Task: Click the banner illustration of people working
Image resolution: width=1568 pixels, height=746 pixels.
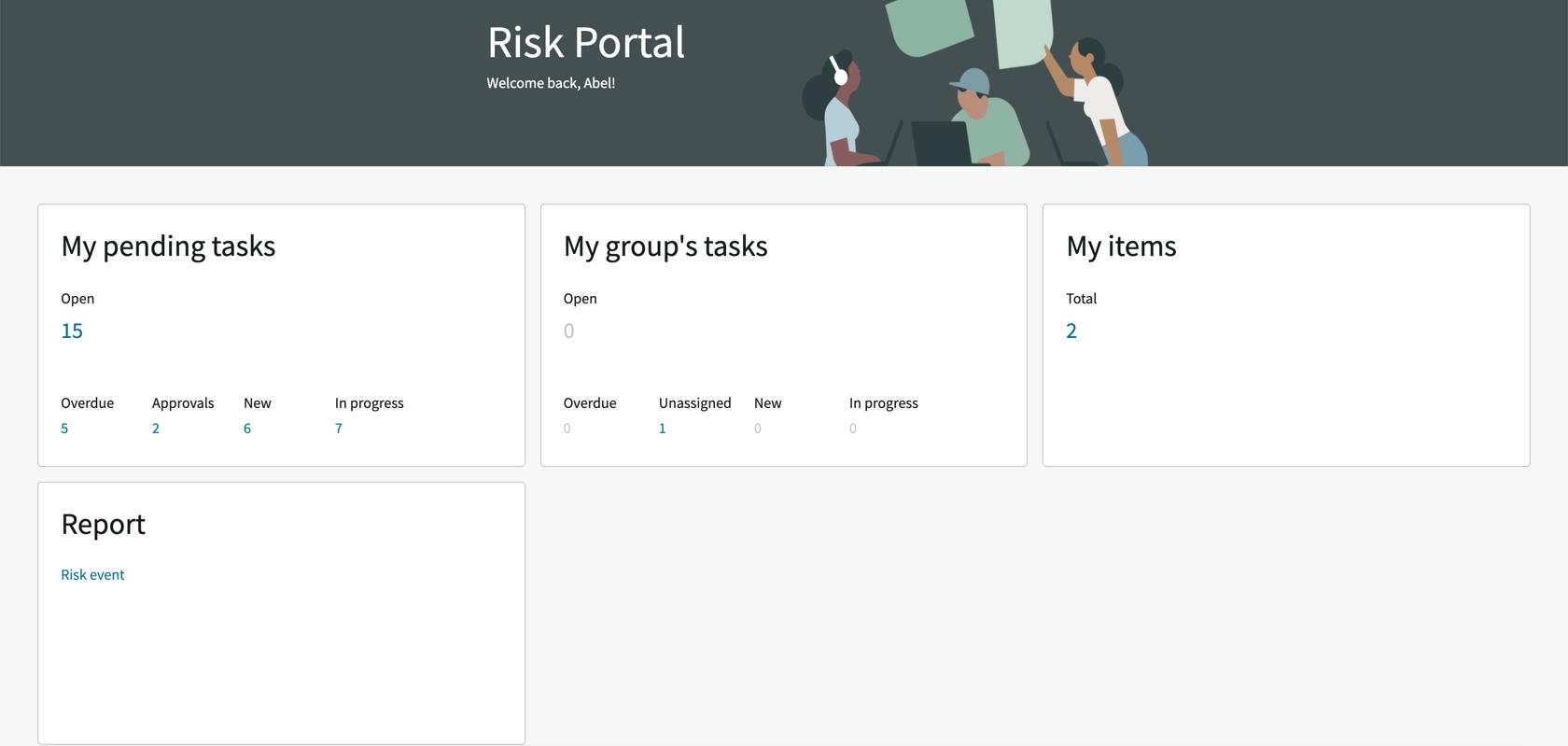Action: click(x=975, y=83)
